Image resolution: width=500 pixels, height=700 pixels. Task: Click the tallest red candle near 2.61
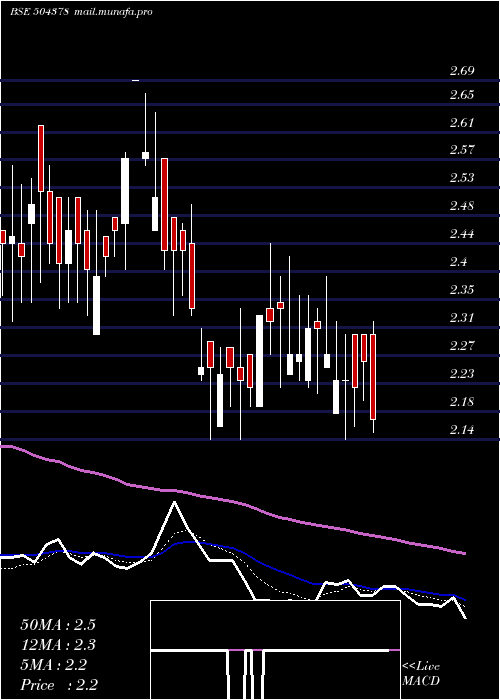click(x=41, y=158)
